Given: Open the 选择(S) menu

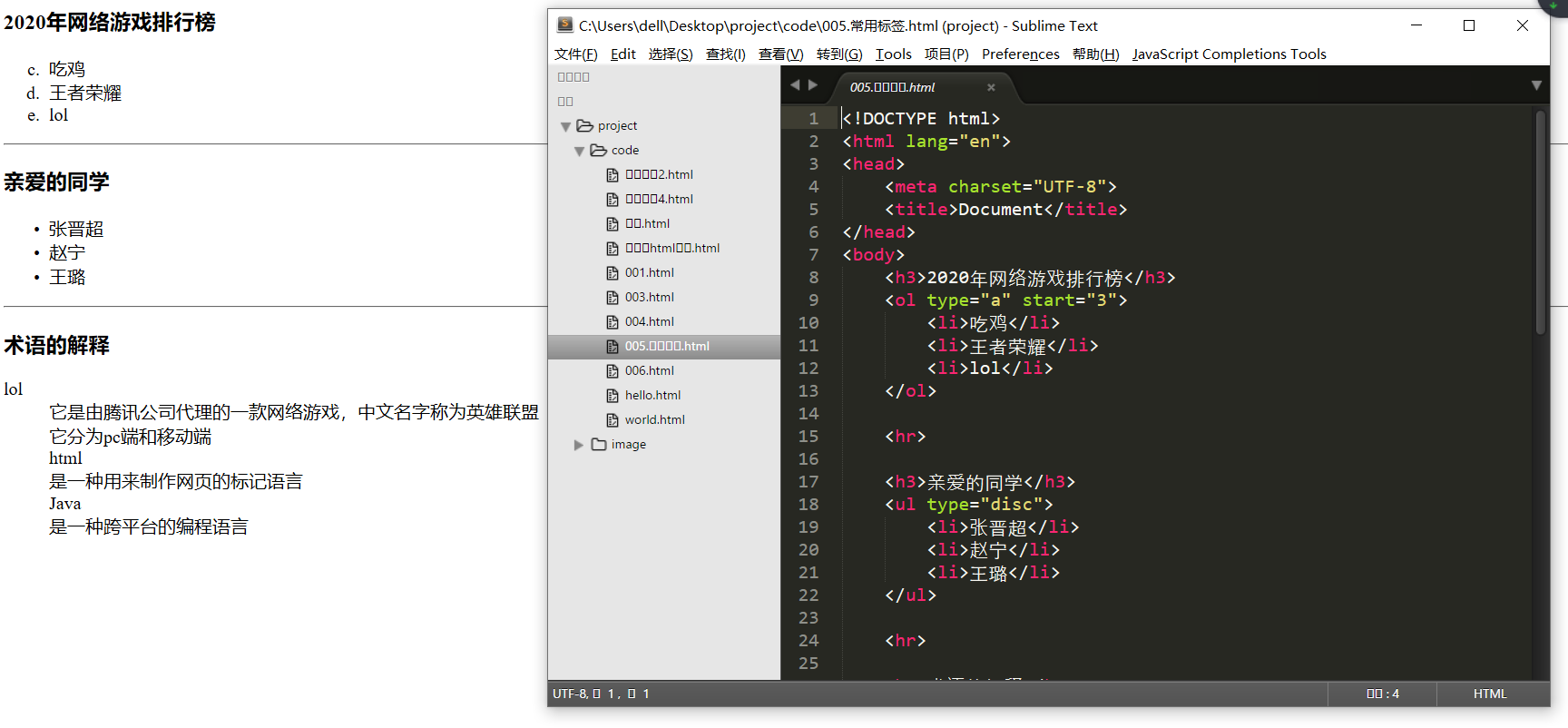Looking at the screenshot, I should 671,54.
